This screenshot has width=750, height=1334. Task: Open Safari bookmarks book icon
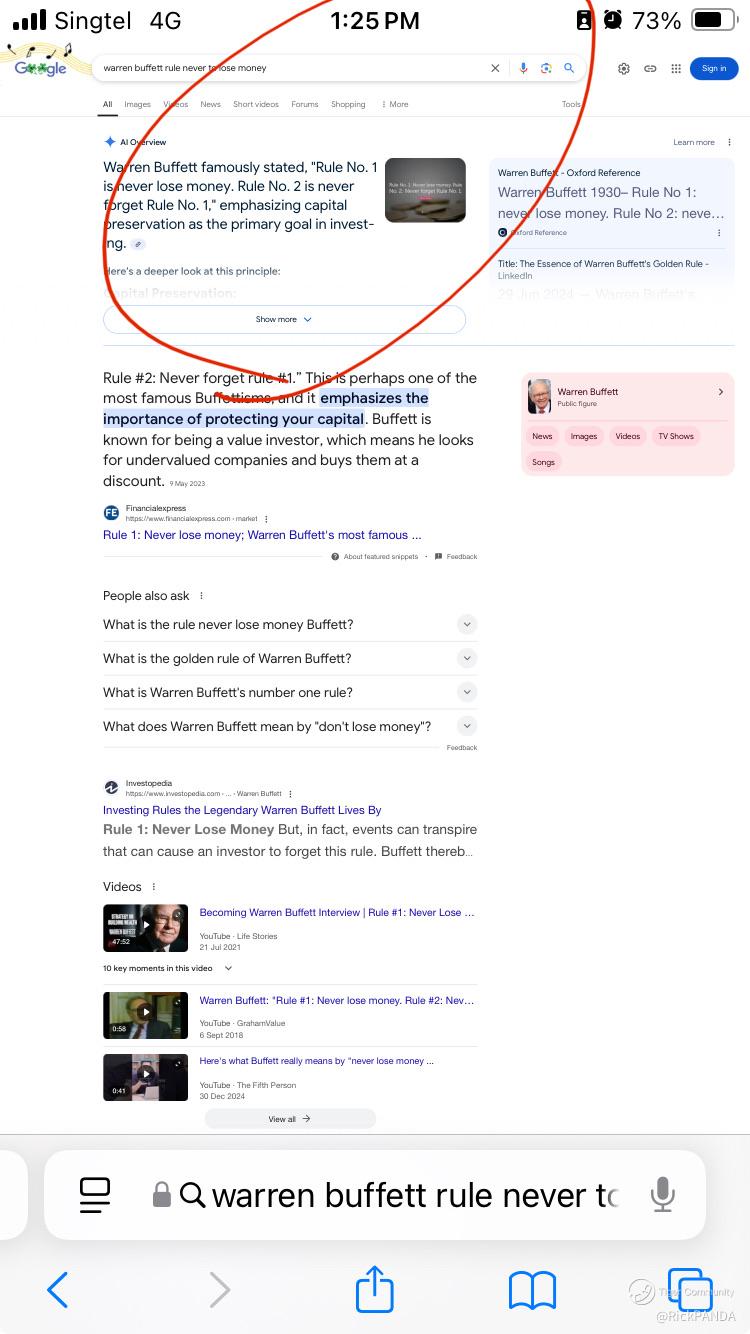click(x=532, y=1290)
